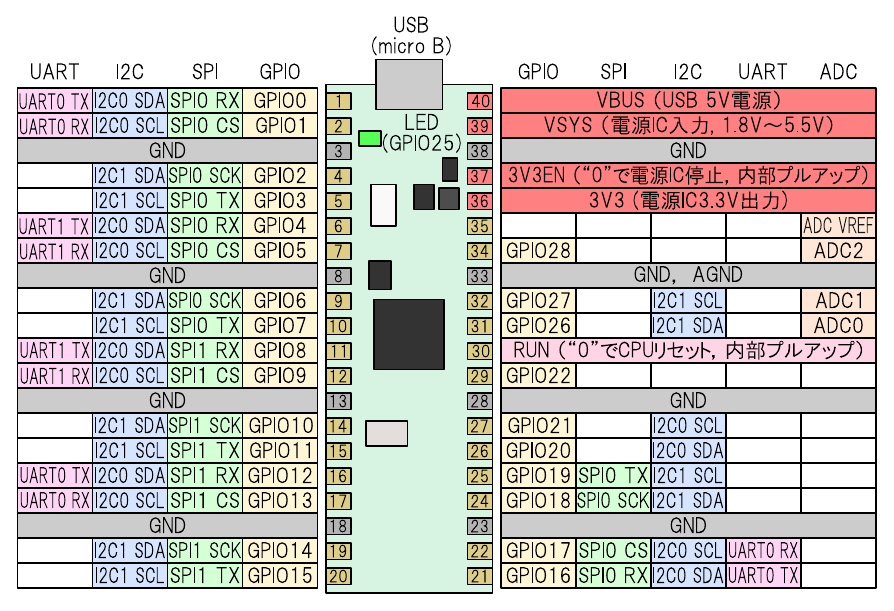Click the pin 30 number marker

coord(480,351)
